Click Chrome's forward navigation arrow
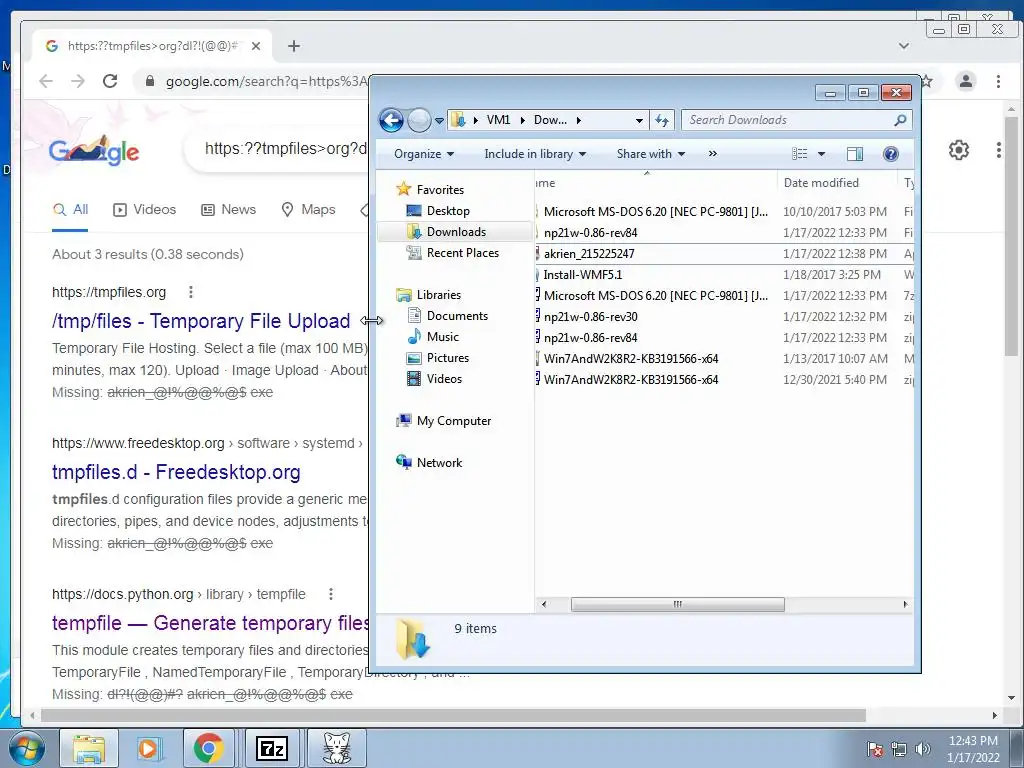This screenshot has width=1024, height=768. click(78, 81)
